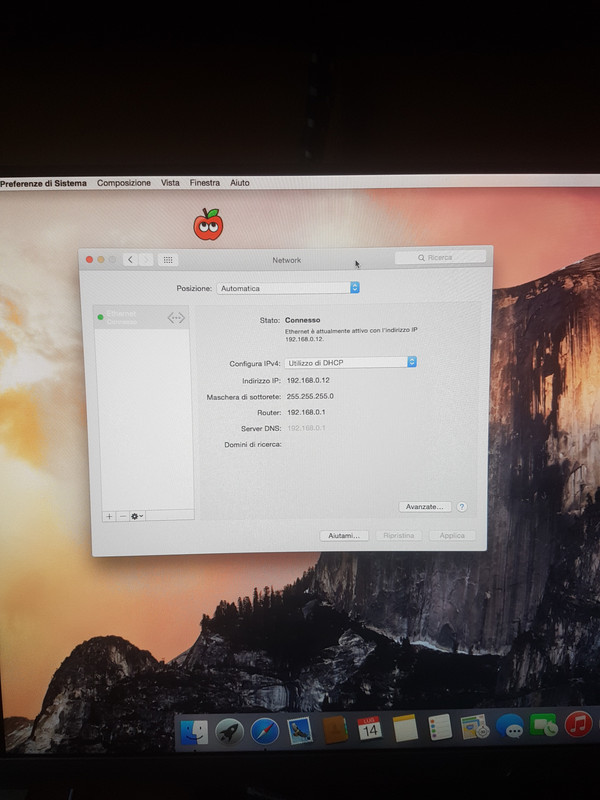Viewport: 600px width, 800px height.
Task: Open the Configura IPv4 dropdown
Action: coord(351,362)
